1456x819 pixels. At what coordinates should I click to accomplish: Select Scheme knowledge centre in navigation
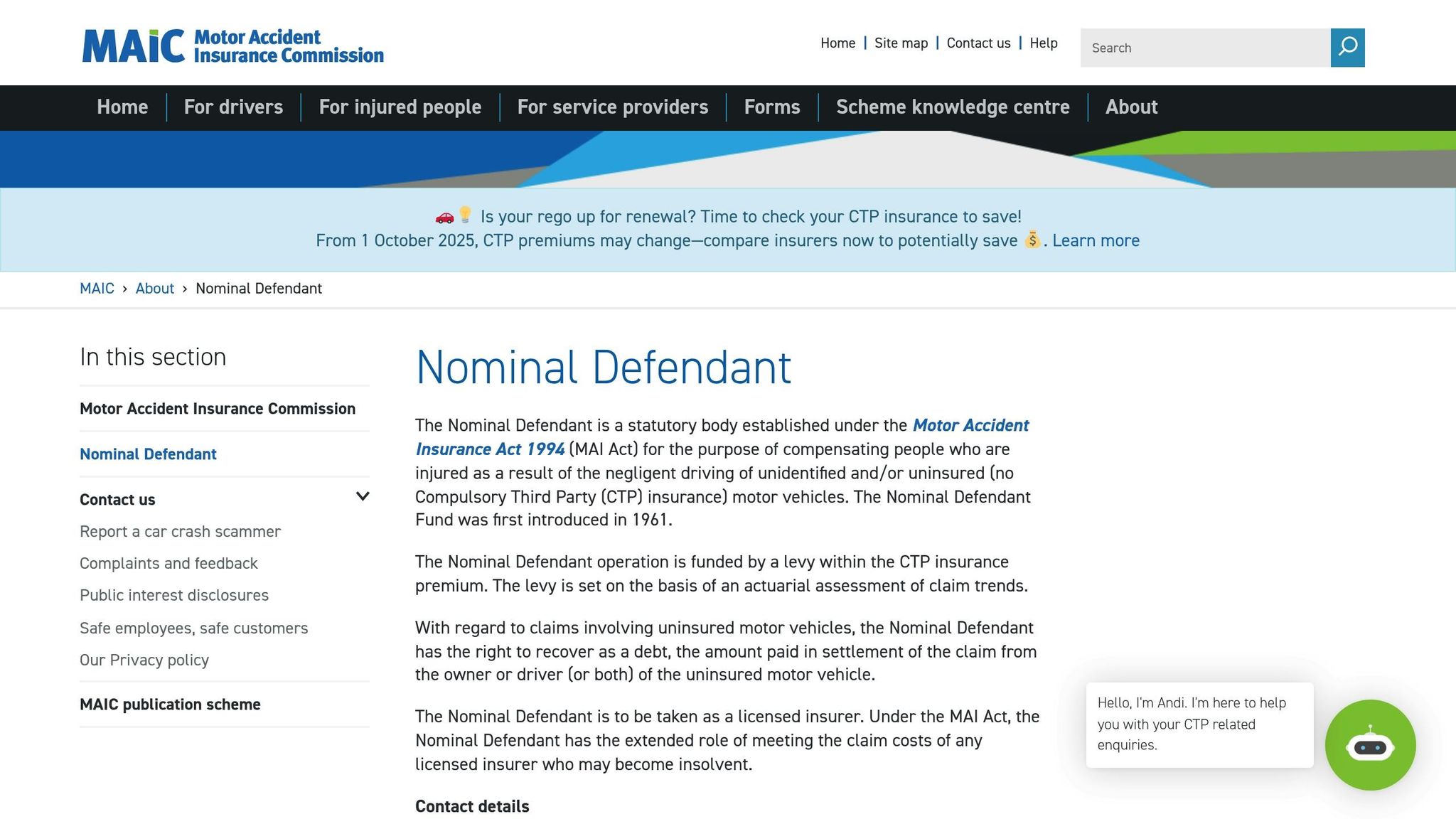click(x=952, y=107)
